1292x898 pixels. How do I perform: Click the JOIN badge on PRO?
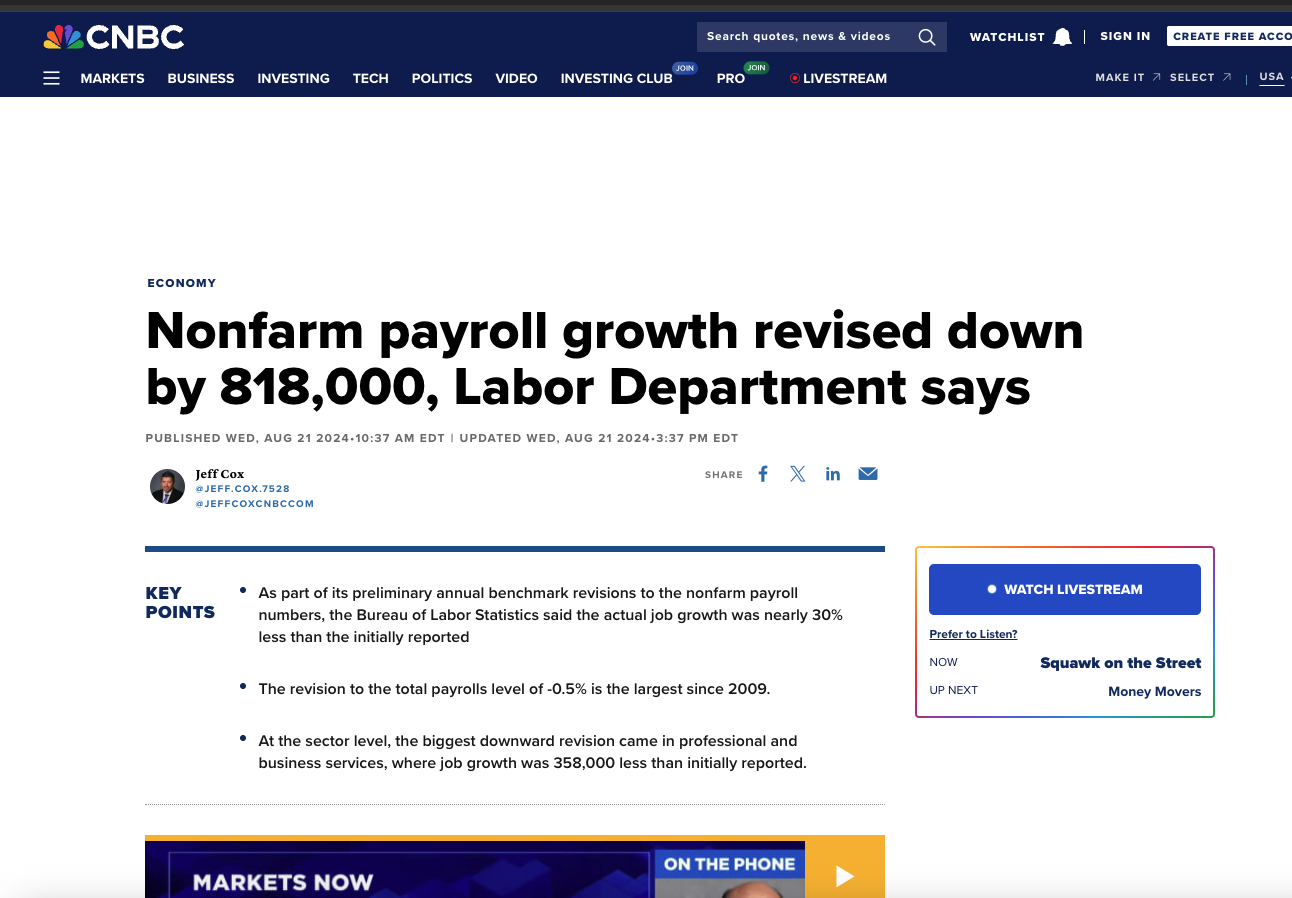(x=756, y=68)
